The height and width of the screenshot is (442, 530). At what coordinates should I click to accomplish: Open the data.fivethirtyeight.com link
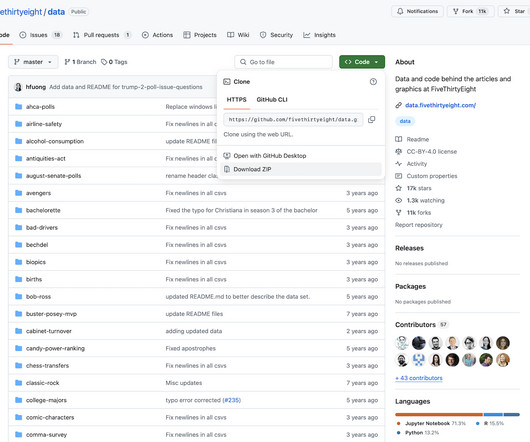[440, 105]
